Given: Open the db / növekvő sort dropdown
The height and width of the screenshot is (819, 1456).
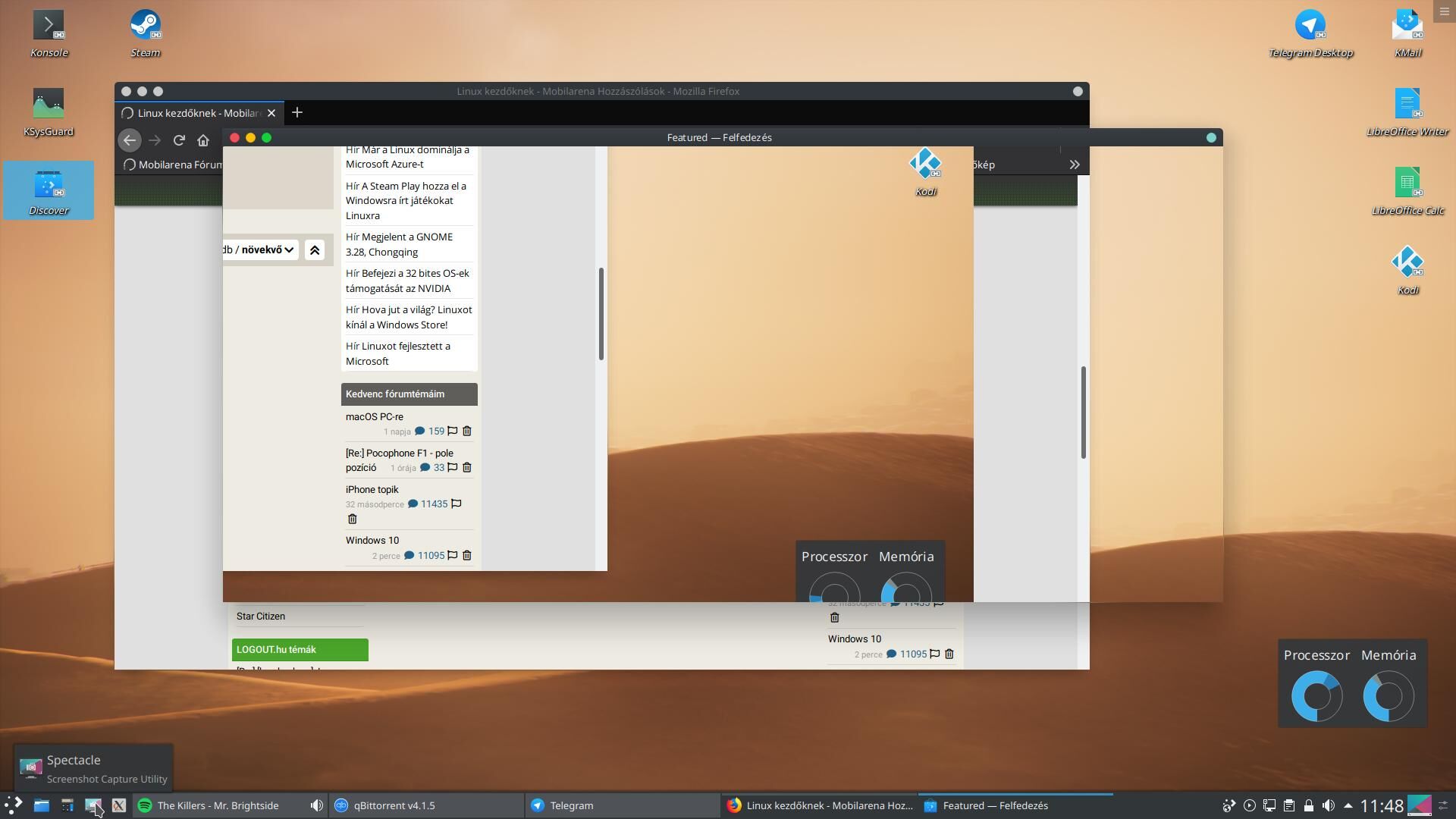Looking at the screenshot, I should click(259, 249).
